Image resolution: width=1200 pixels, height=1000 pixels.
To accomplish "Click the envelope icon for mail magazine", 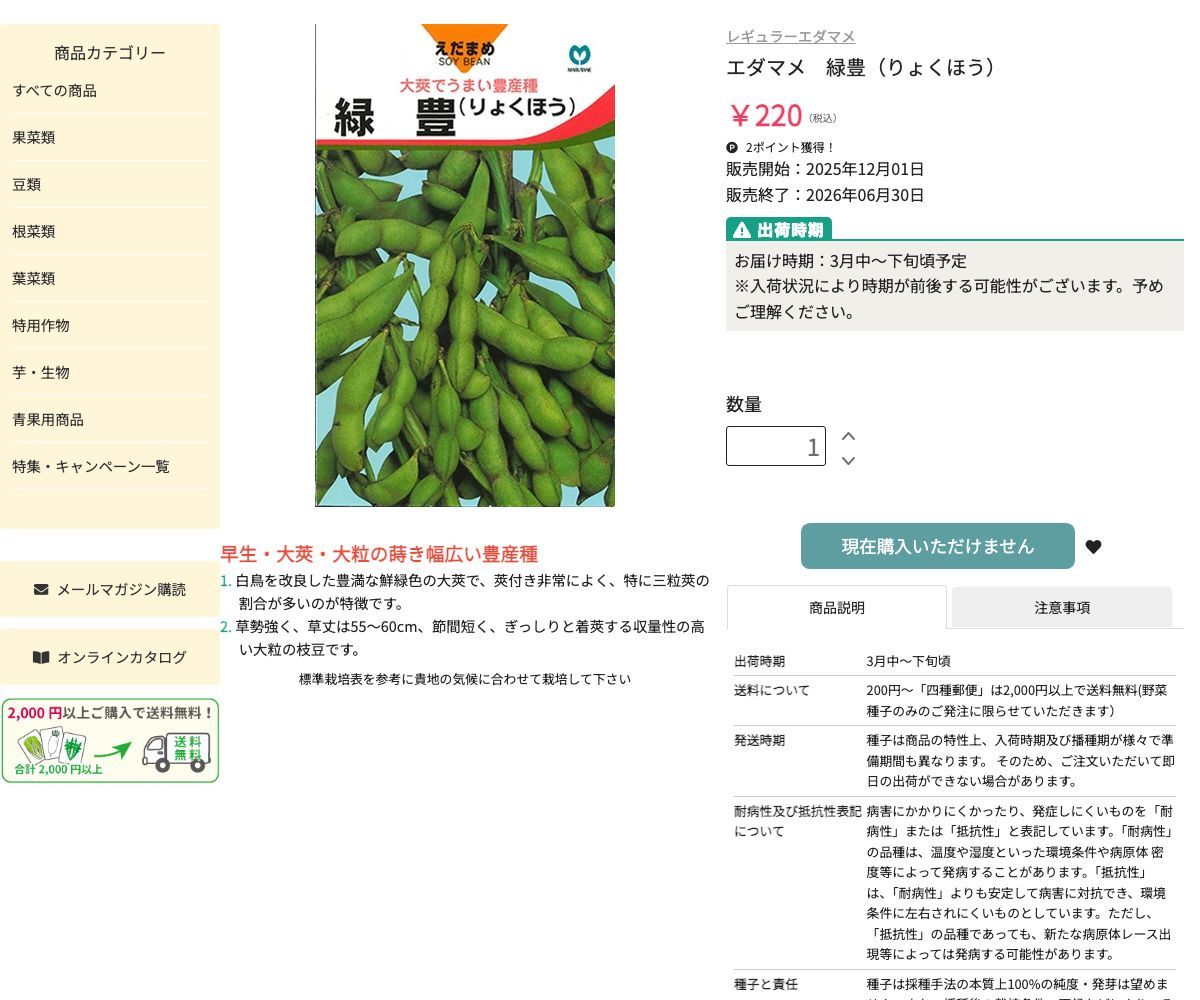I will (41, 589).
